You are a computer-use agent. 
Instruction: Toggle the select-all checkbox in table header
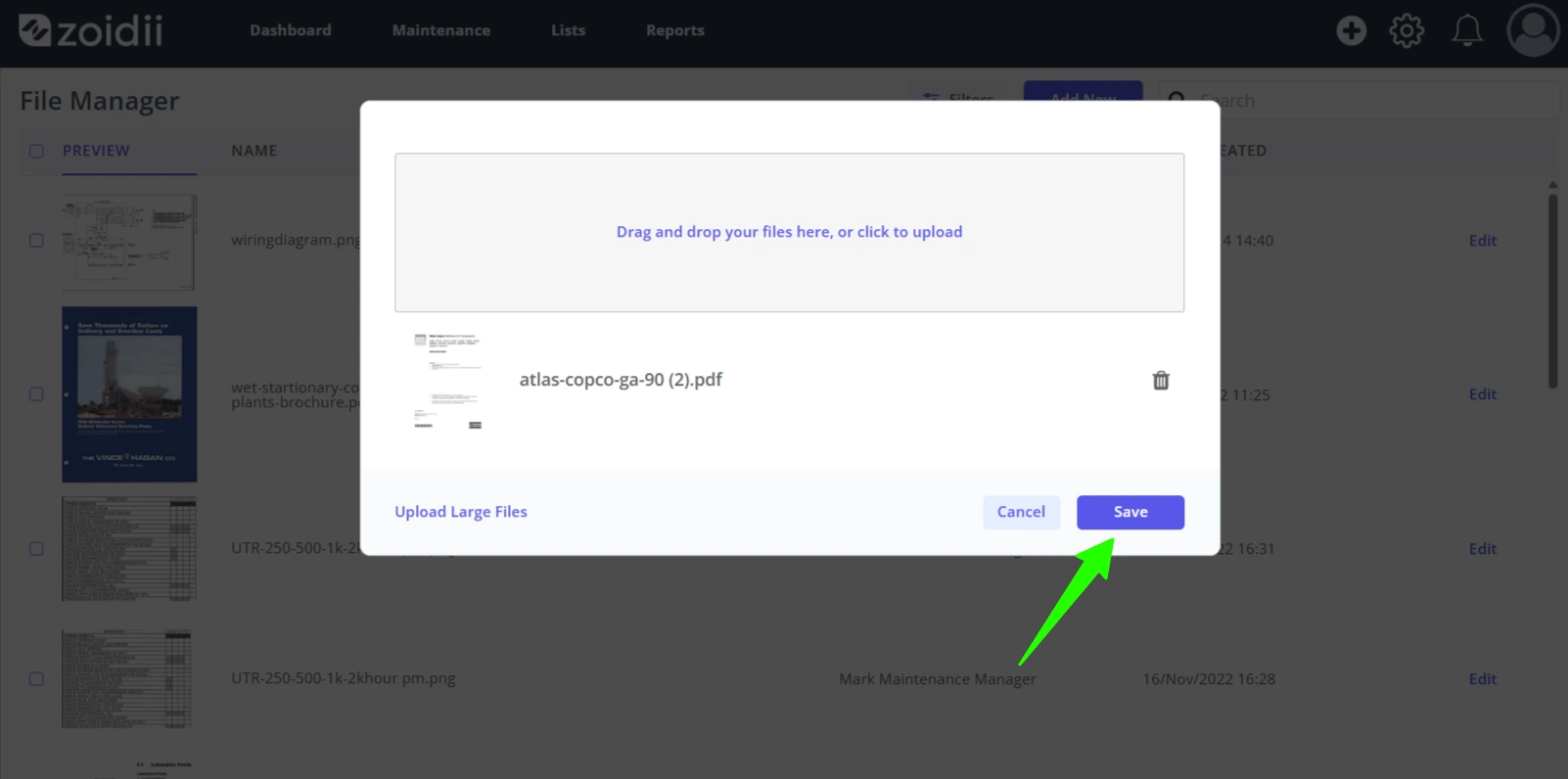tap(36, 151)
